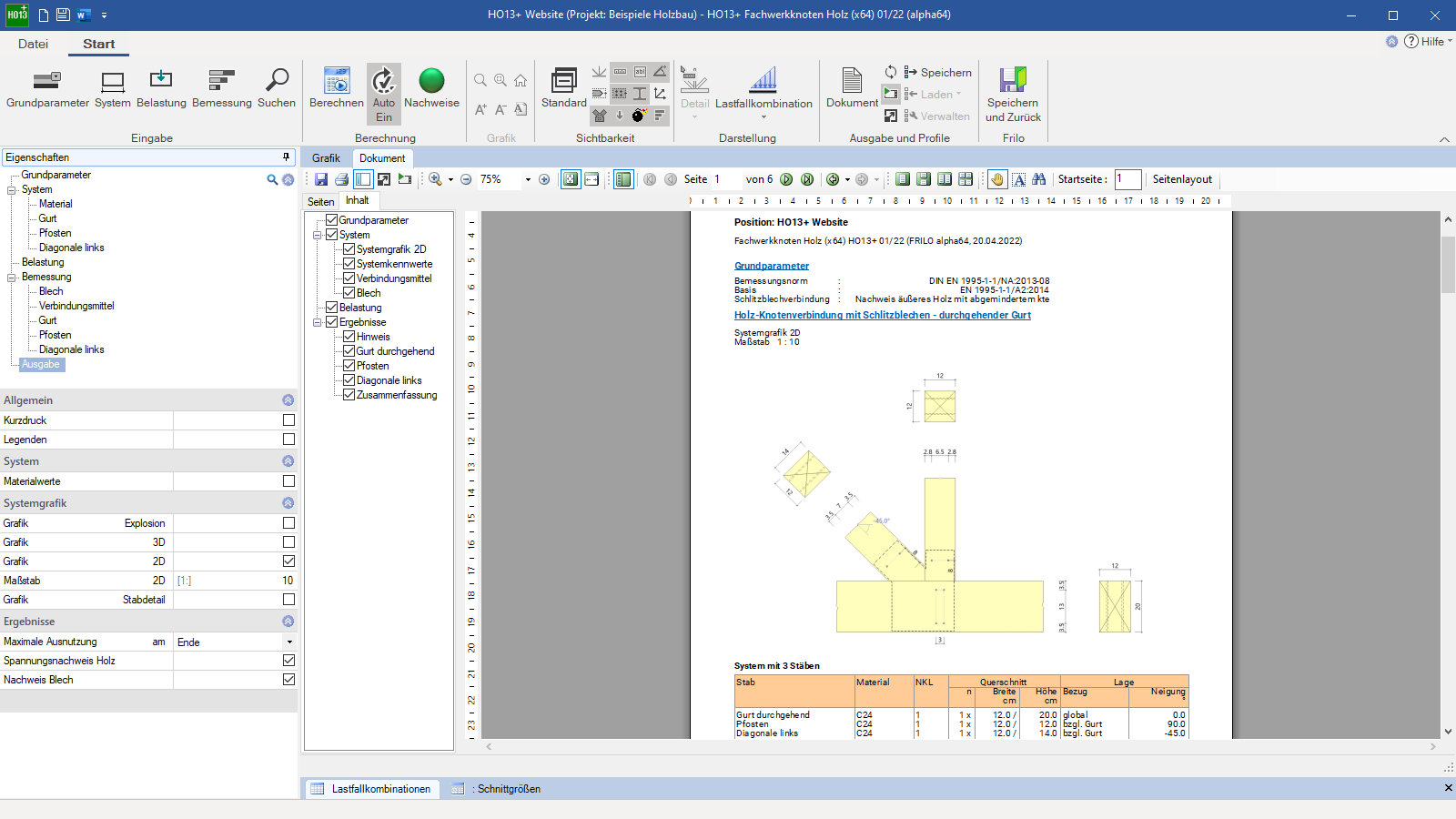Click the save diskette icon in document toolbar
The height and width of the screenshot is (819, 1456).
click(321, 179)
